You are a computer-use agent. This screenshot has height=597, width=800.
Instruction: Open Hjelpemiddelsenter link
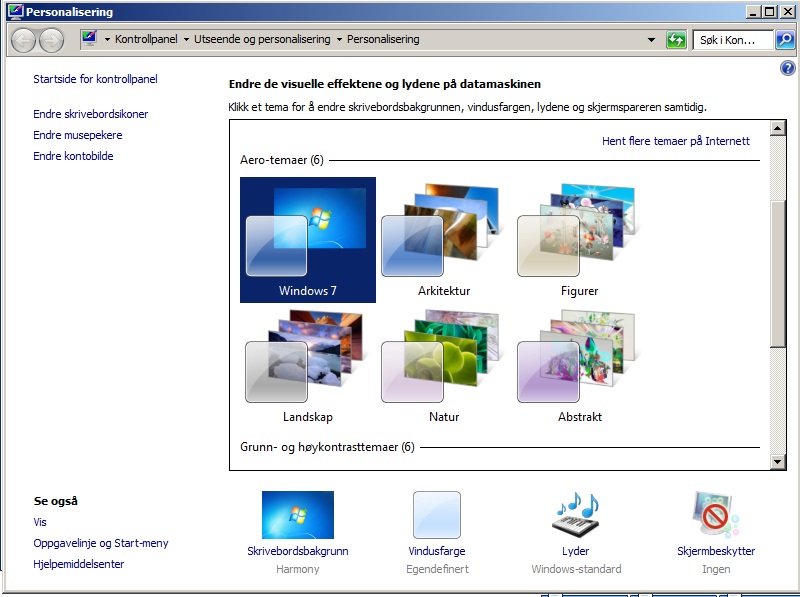[x=79, y=564]
